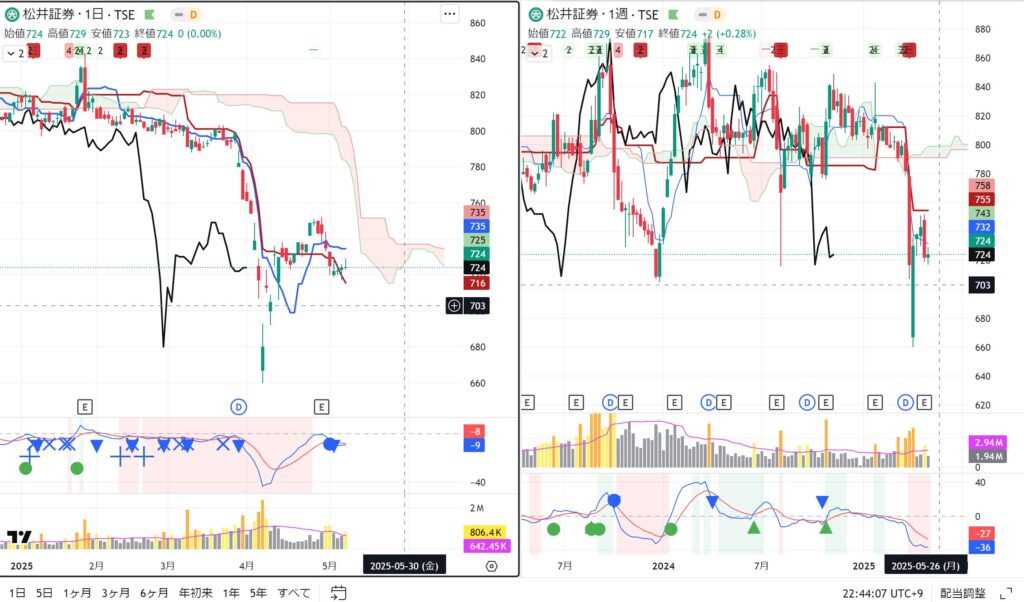Click the TradingView logo on the daily chart
Screen dimensions: 1024x602
point(19,538)
